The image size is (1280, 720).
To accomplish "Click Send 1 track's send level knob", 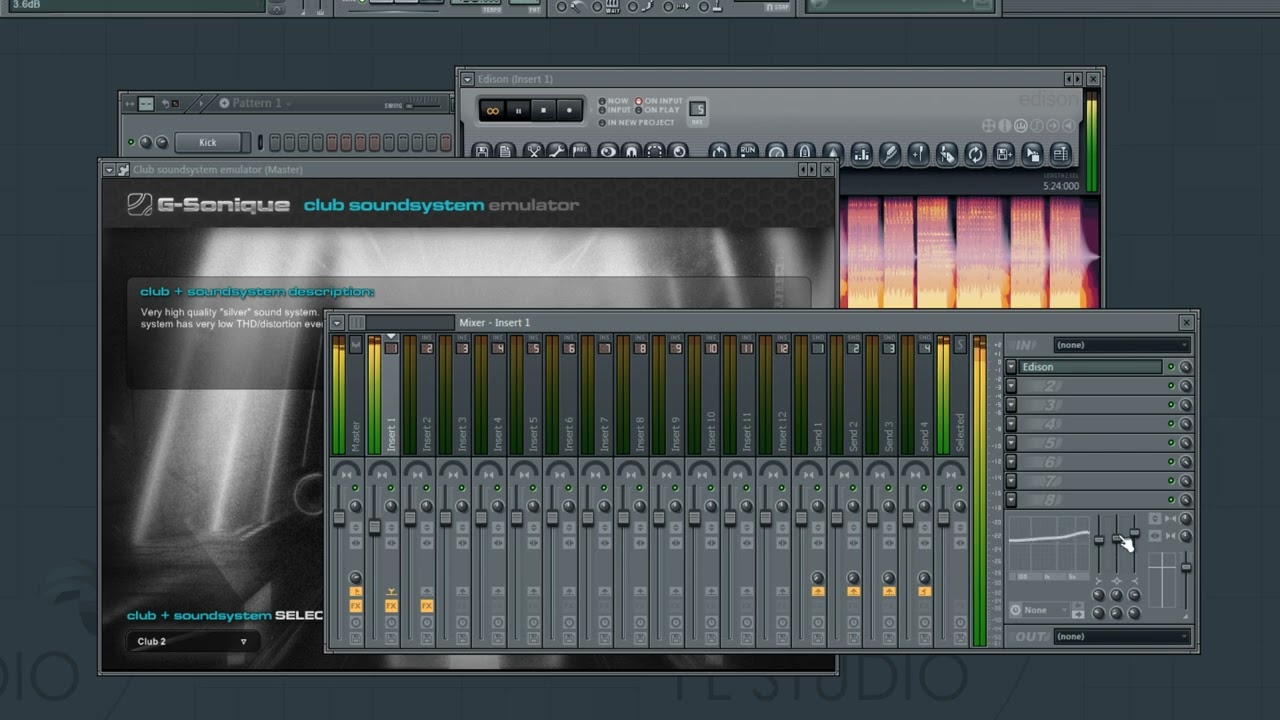I will 818,578.
